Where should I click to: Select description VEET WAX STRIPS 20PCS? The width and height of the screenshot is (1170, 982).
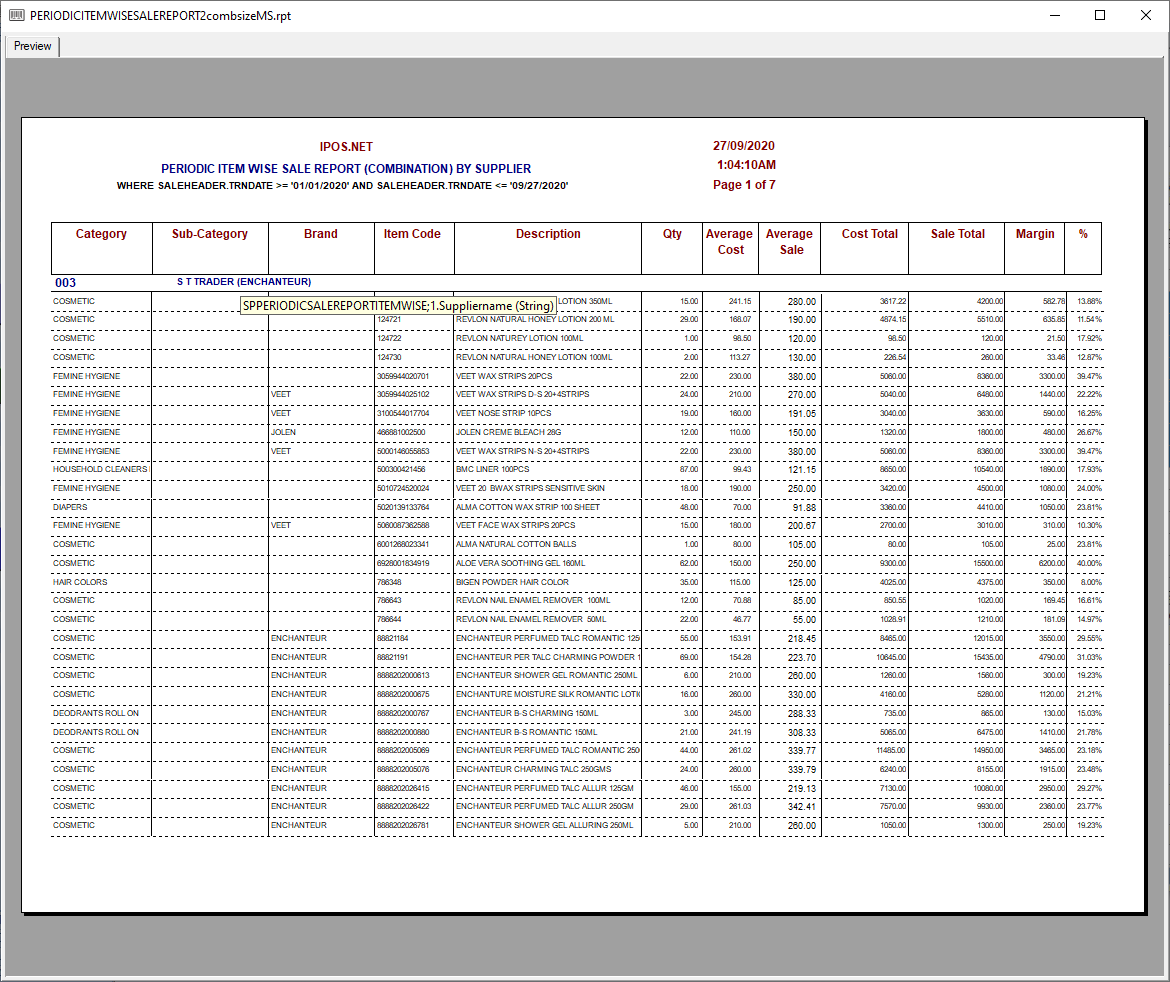coord(504,376)
